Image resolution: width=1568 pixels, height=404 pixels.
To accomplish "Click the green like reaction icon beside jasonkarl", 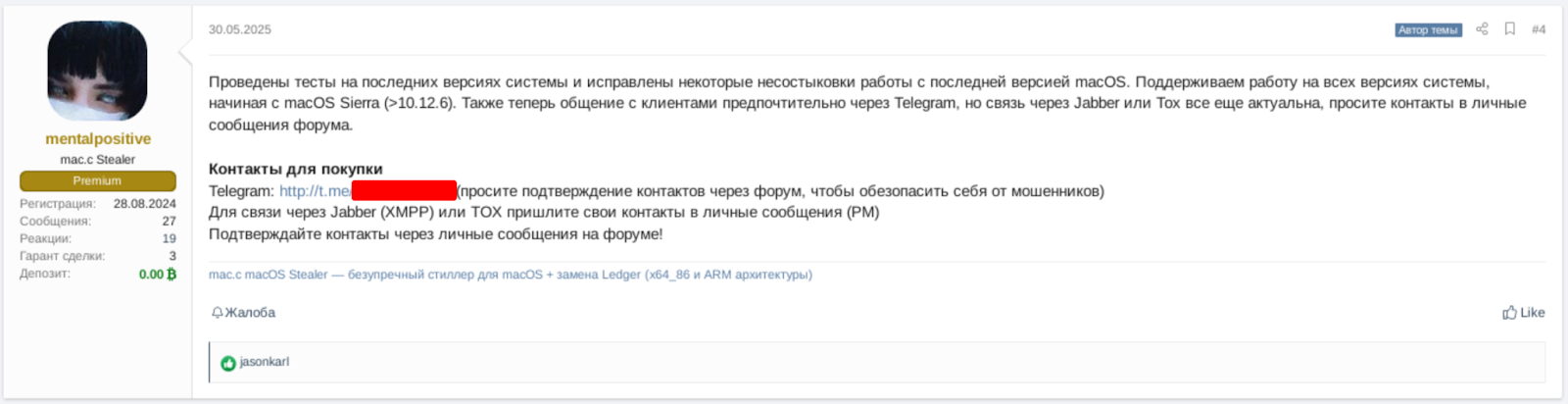I will tap(228, 363).
